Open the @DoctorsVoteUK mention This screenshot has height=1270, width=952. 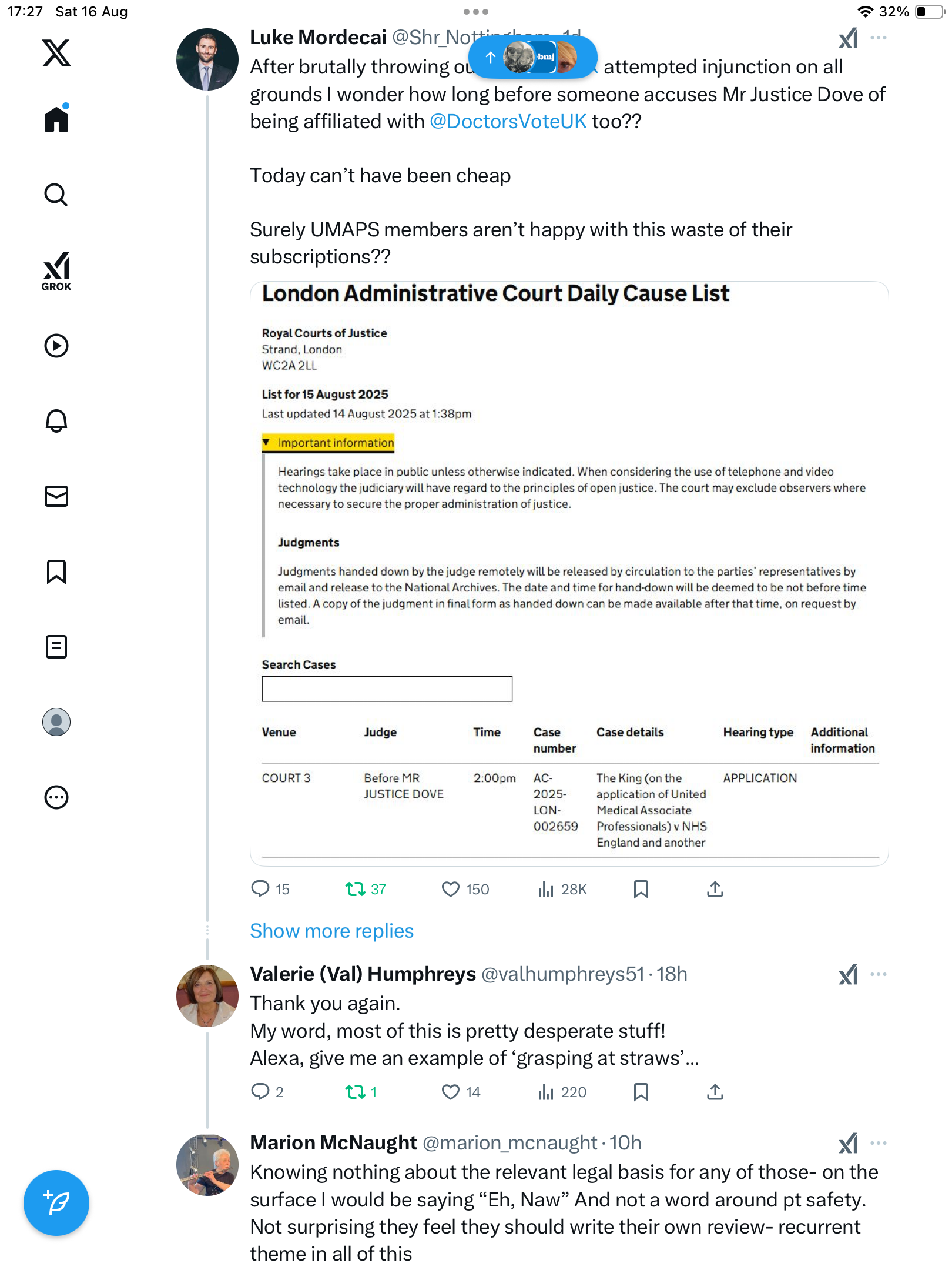pyautogui.click(x=508, y=122)
